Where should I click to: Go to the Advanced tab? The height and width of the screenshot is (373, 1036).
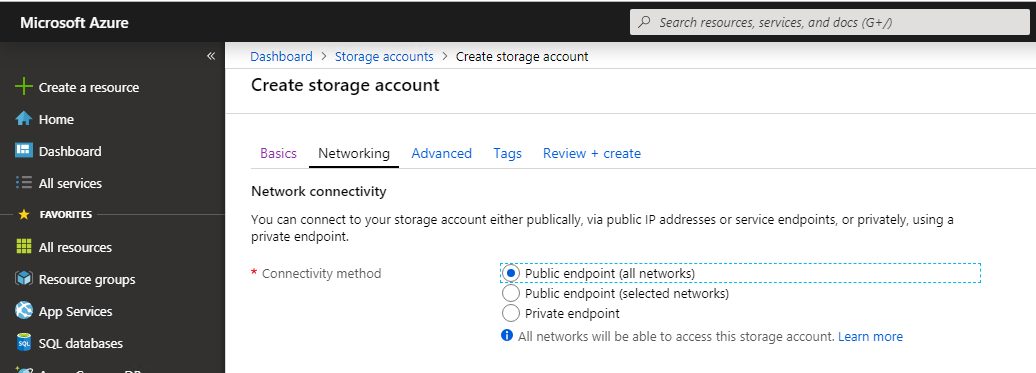pos(441,153)
